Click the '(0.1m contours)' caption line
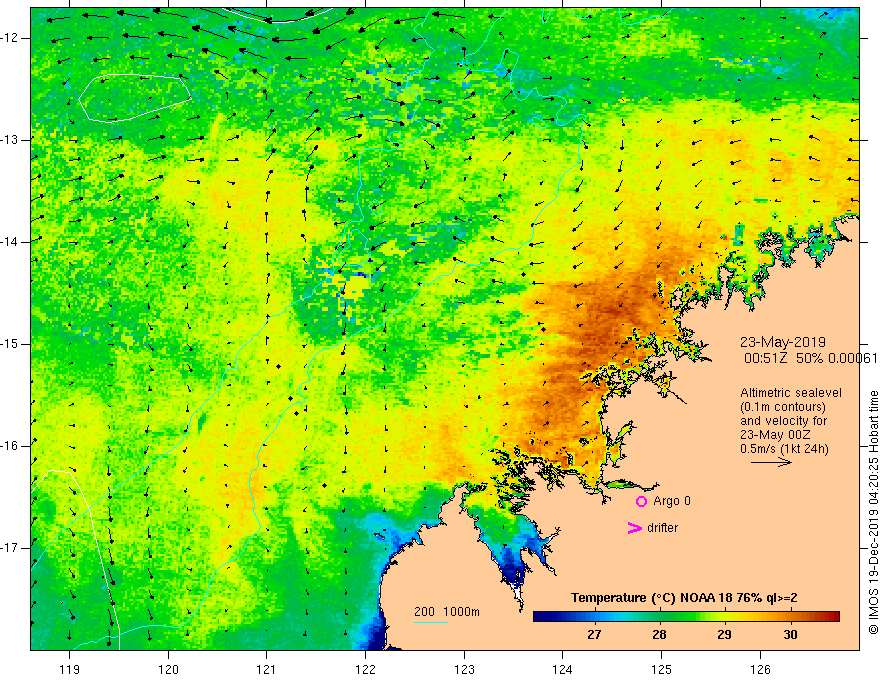 click(782, 407)
